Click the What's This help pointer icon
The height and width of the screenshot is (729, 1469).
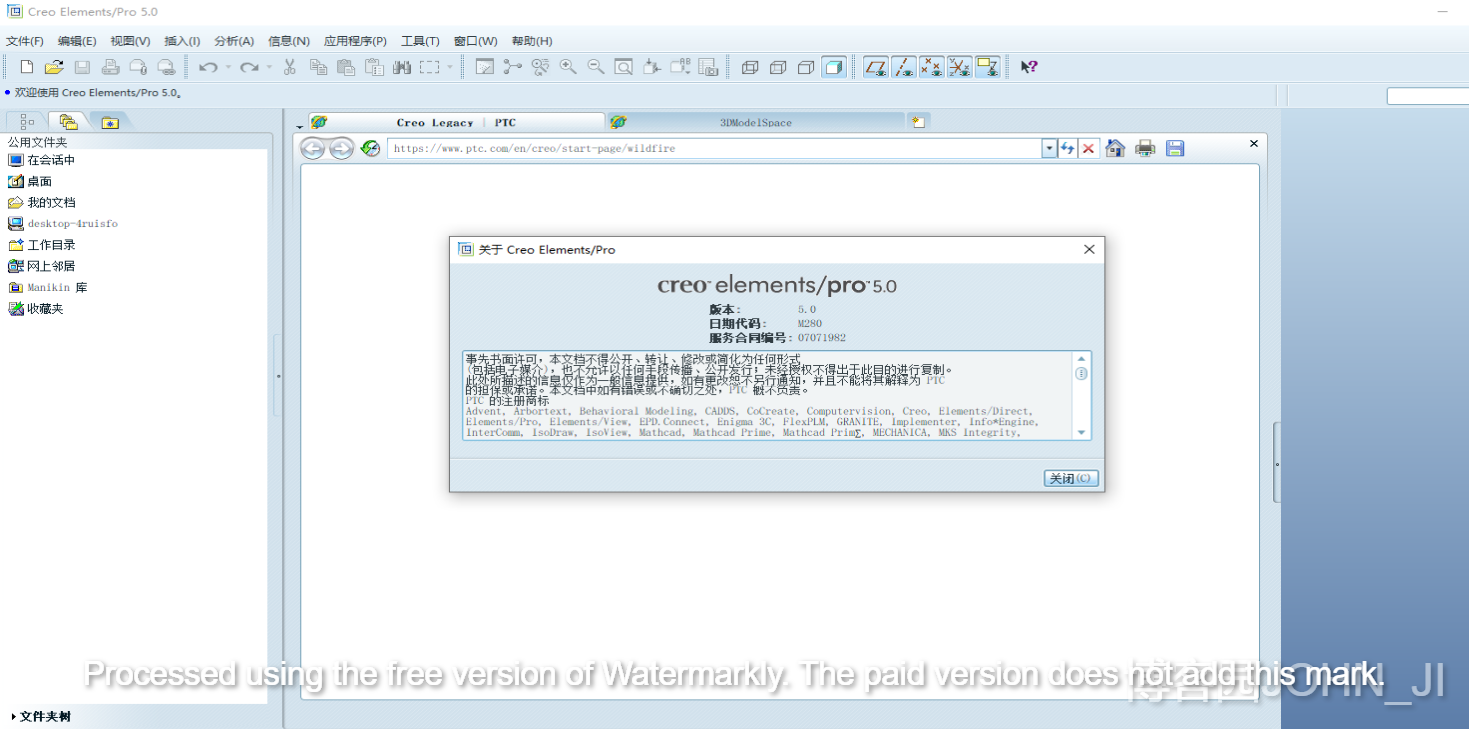(x=1028, y=67)
